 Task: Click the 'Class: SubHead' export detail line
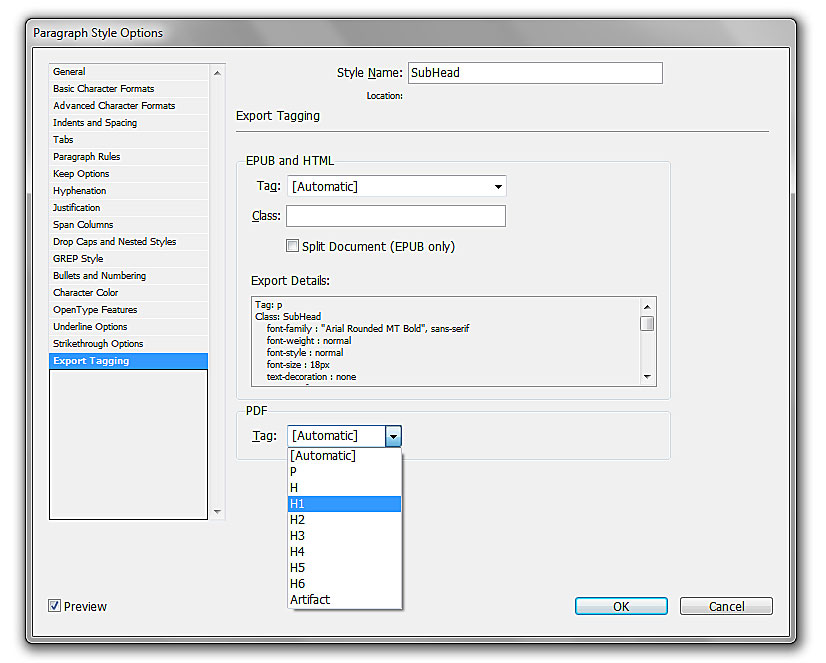tap(288, 316)
